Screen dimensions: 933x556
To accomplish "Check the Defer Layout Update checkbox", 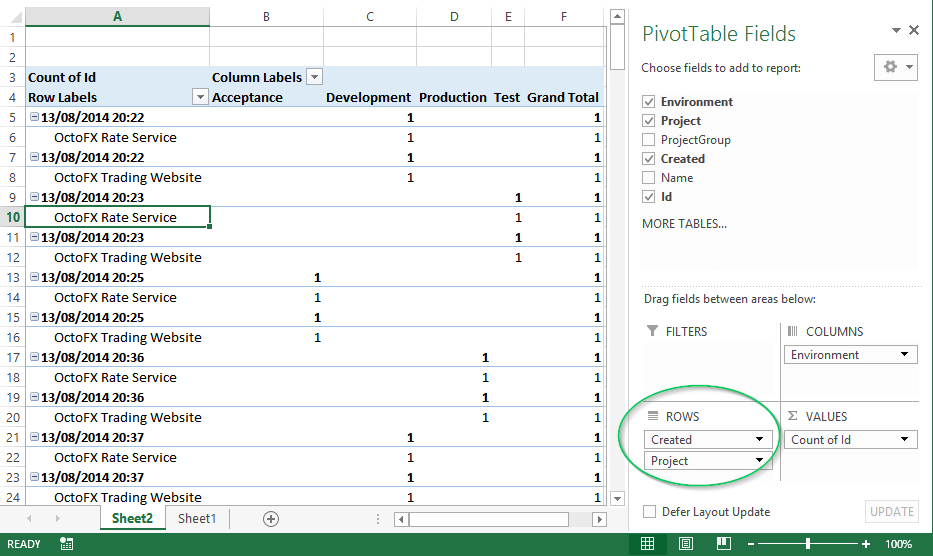I will click(x=649, y=512).
